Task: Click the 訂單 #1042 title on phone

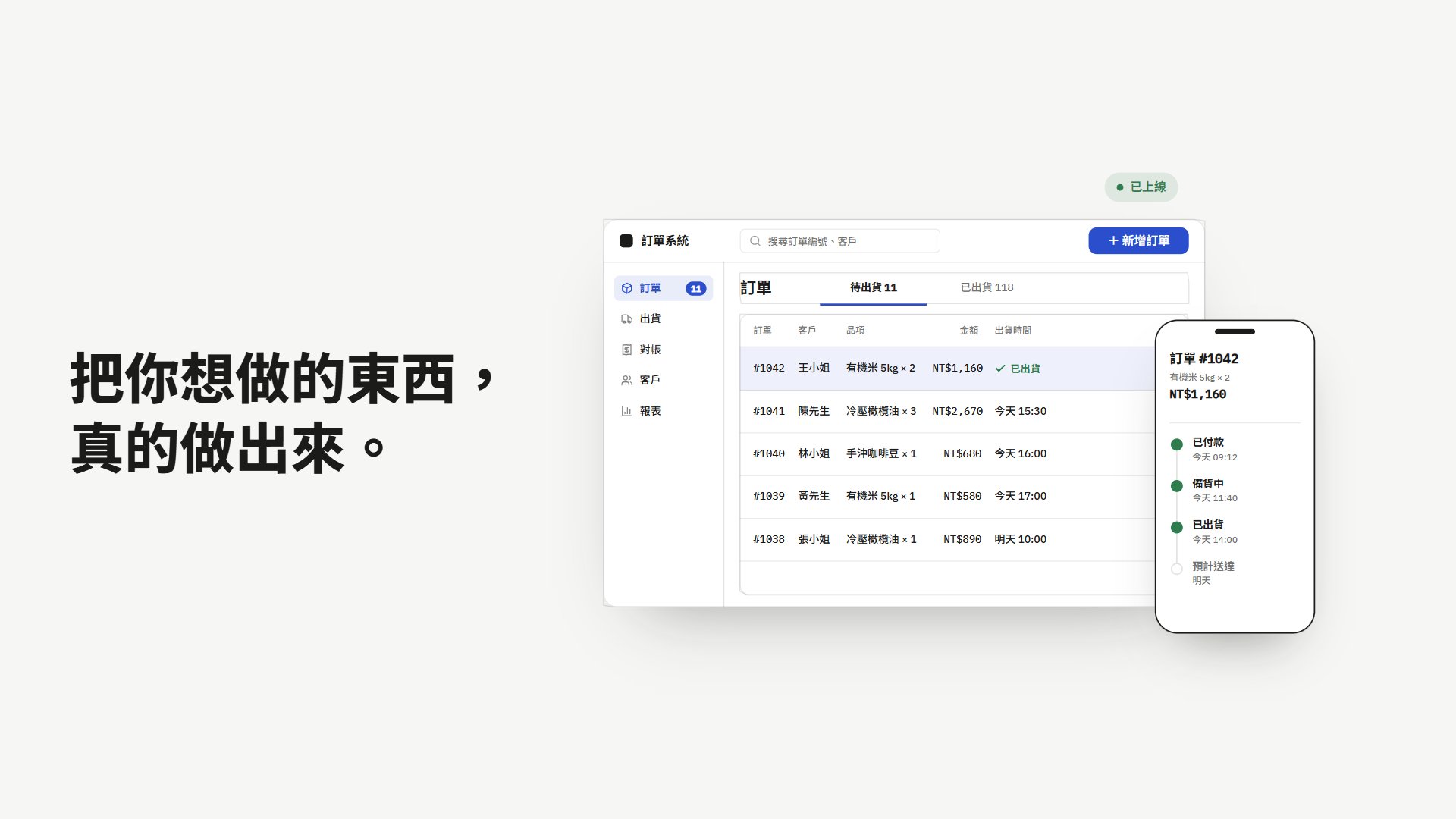Action: pyautogui.click(x=1203, y=359)
